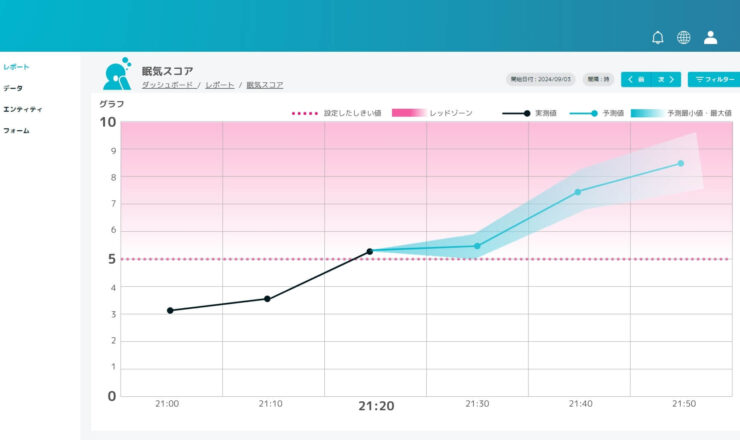
Task: Select レポート in the sidebar
Action: pos(16,67)
